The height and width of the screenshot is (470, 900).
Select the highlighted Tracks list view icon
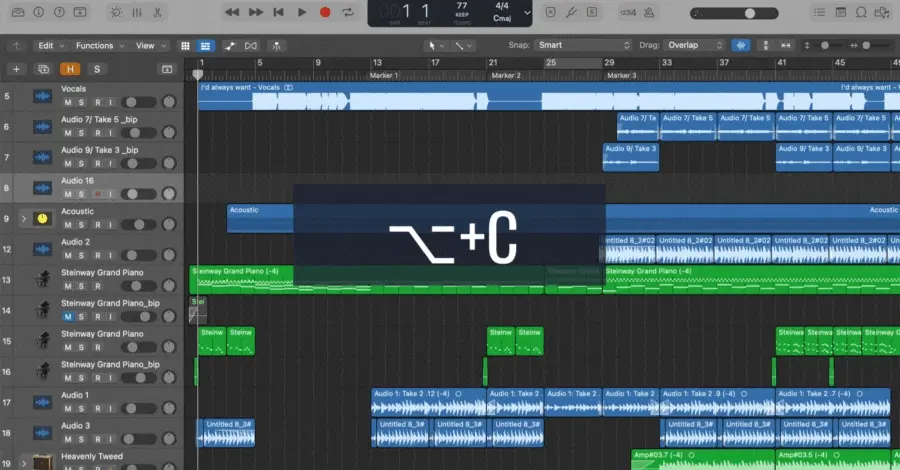coord(205,46)
